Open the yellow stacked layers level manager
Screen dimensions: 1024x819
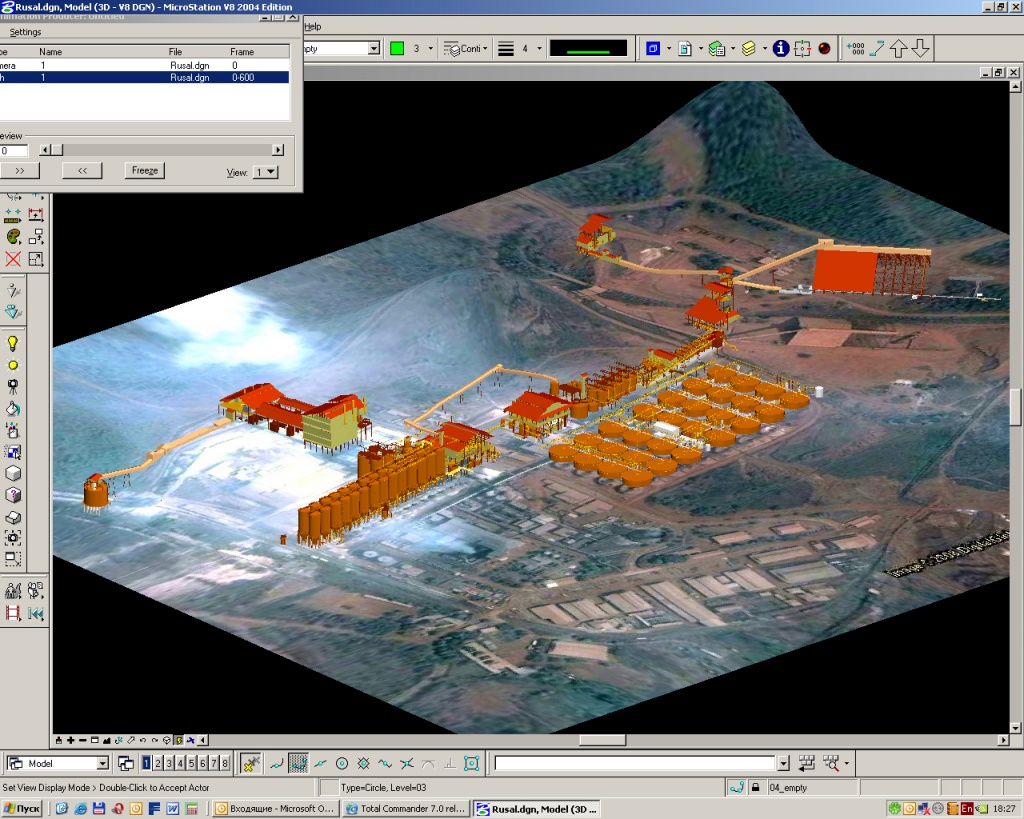(x=748, y=48)
